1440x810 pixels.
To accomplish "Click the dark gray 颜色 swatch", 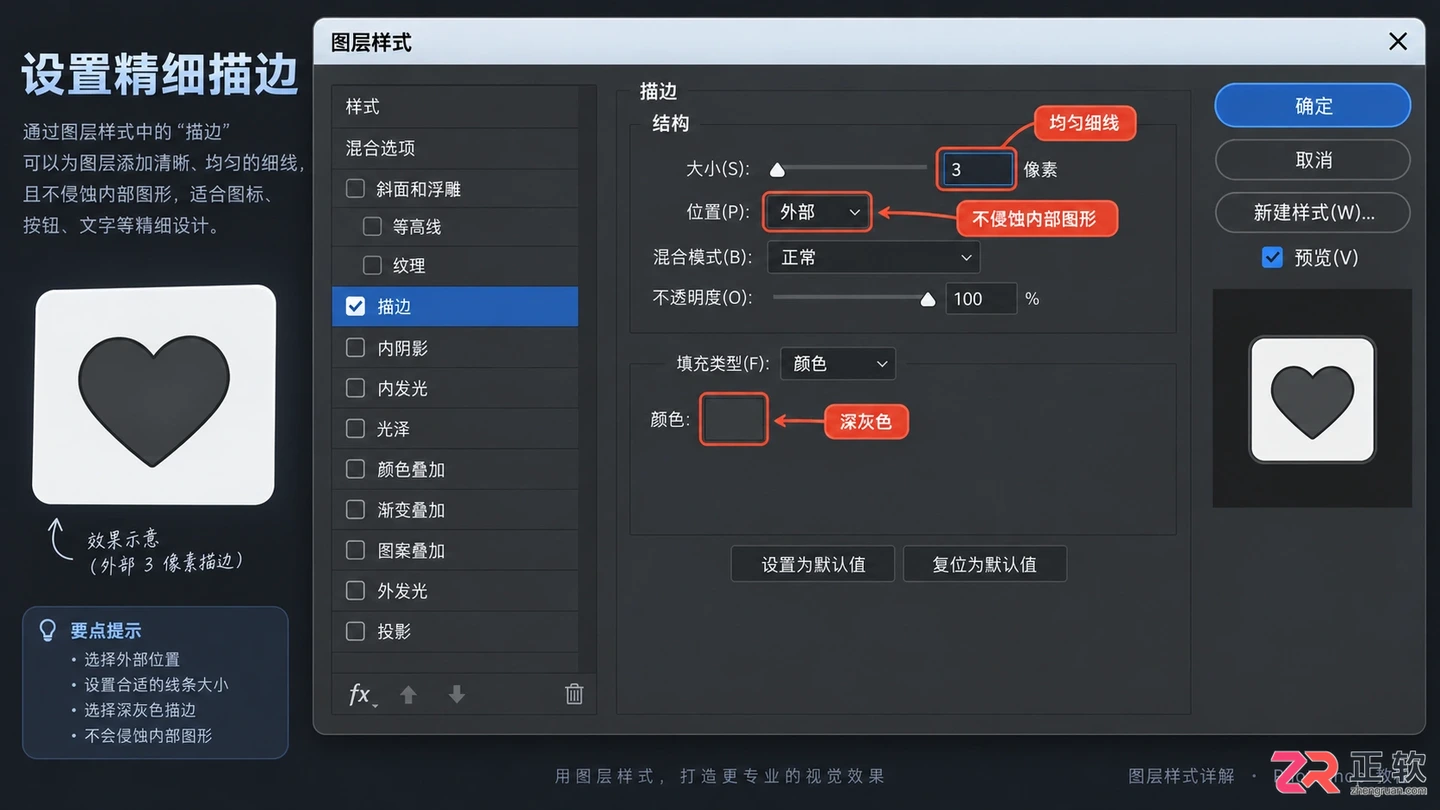I will click(733, 420).
